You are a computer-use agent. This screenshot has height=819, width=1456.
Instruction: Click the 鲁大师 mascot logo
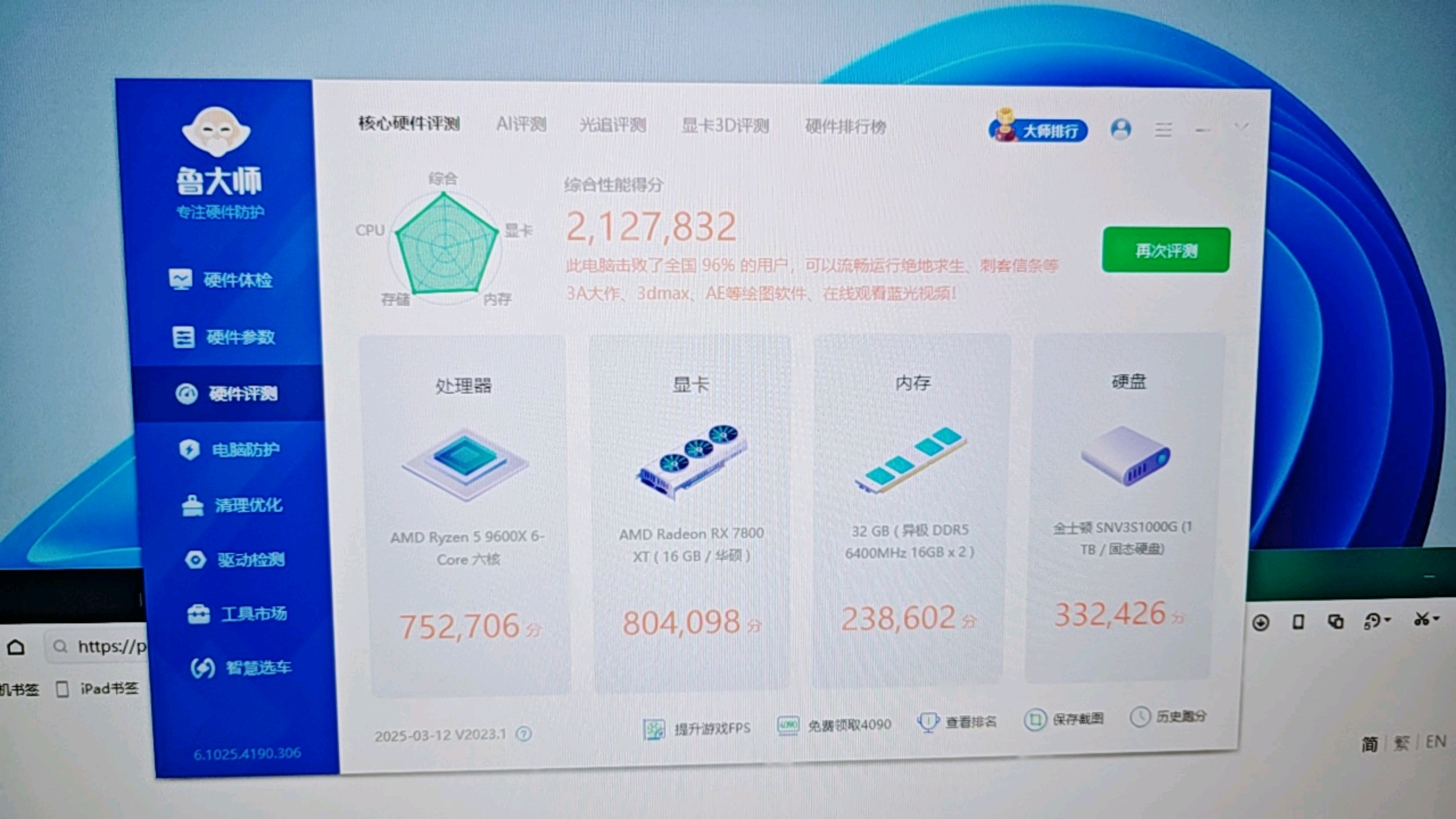click(217, 132)
